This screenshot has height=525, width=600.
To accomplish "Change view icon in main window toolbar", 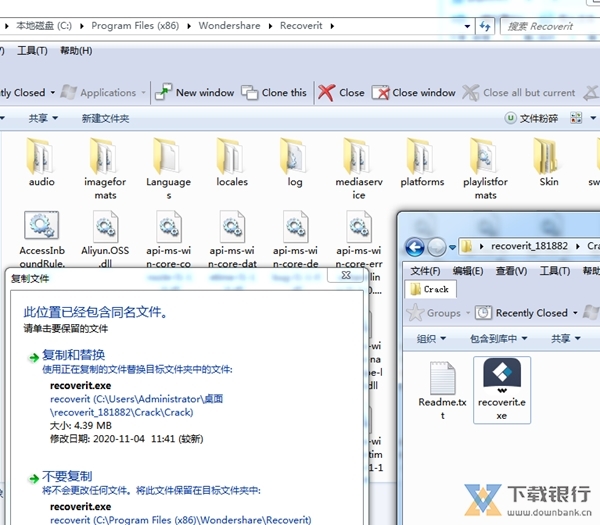I will click(576, 118).
